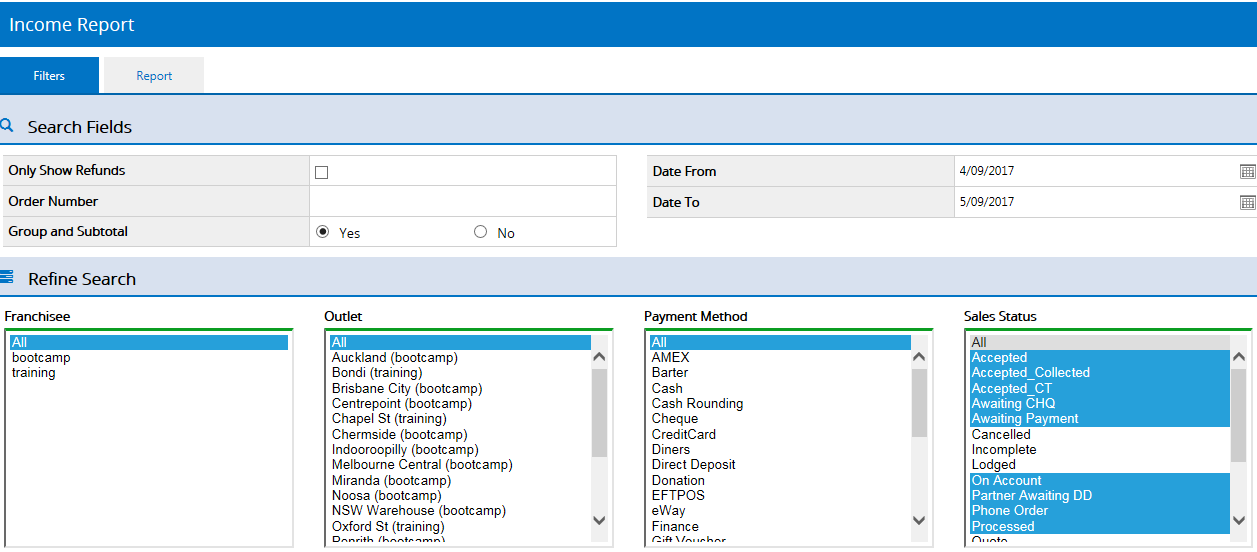The width and height of the screenshot is (1257, 552).
Task: Click the Order Number input field
Action: 463,201
